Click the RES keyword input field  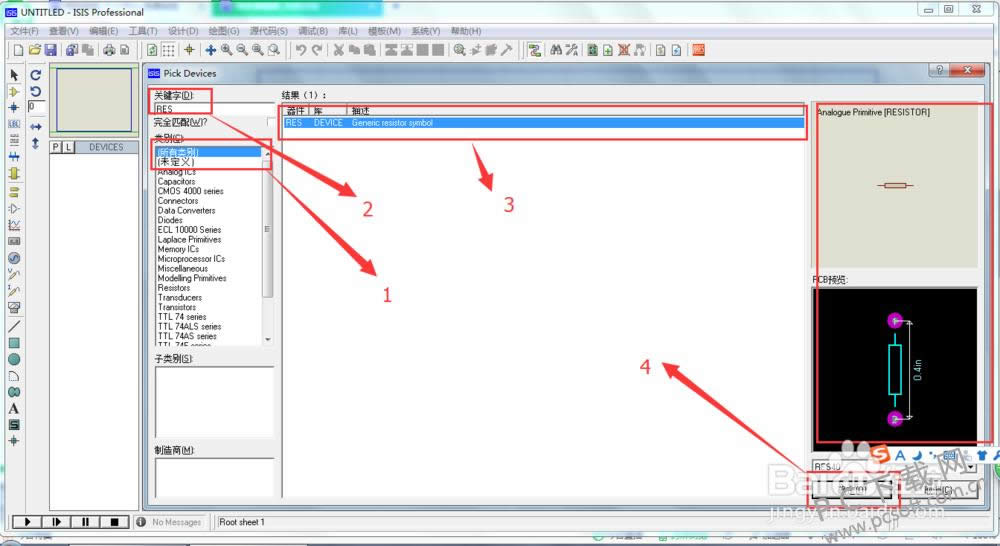(212, 108)
